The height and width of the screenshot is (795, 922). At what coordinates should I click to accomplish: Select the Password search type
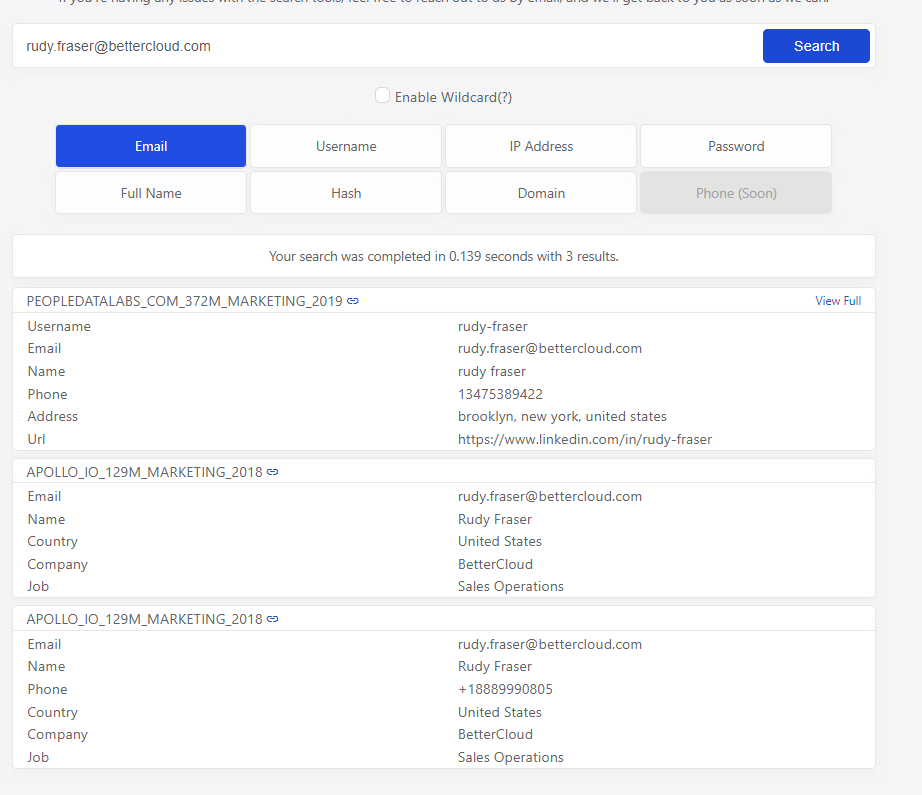pos(736,146)
